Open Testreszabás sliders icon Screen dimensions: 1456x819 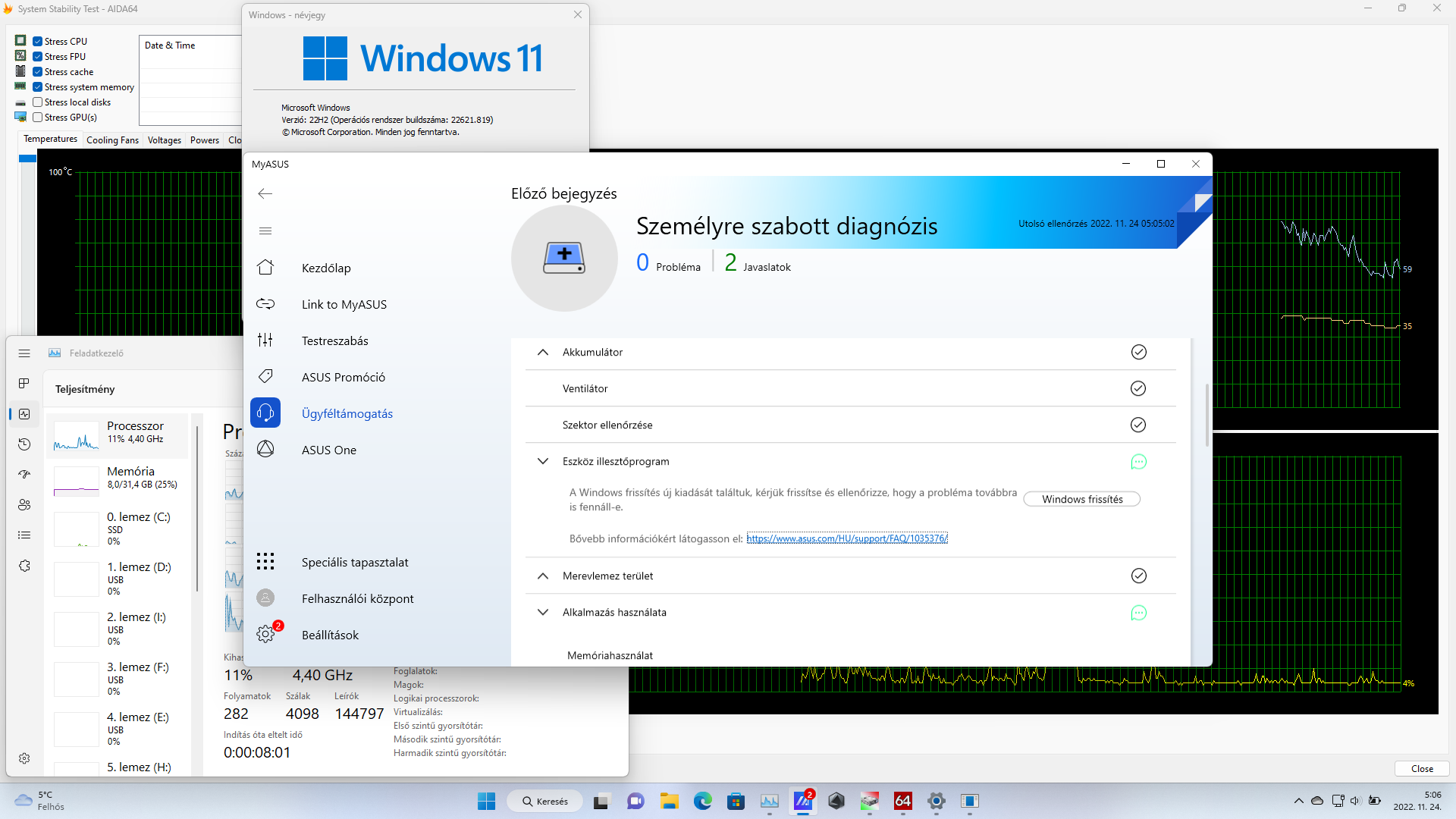pos(265,340)
